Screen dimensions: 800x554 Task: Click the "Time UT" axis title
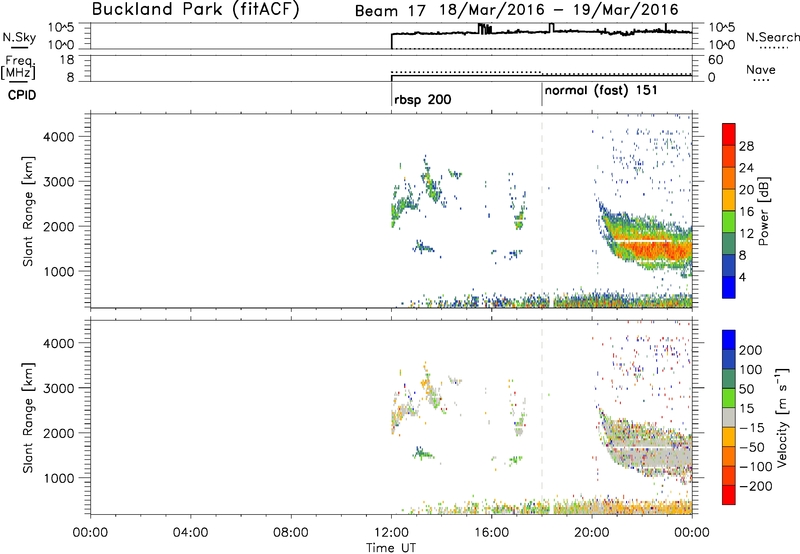[x=391, y=548]
